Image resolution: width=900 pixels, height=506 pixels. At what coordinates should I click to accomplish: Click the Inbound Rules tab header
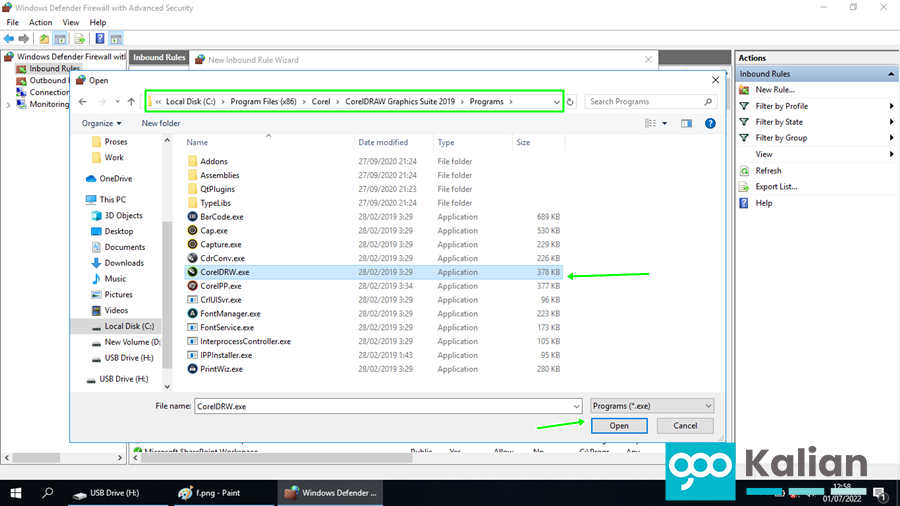159,57
